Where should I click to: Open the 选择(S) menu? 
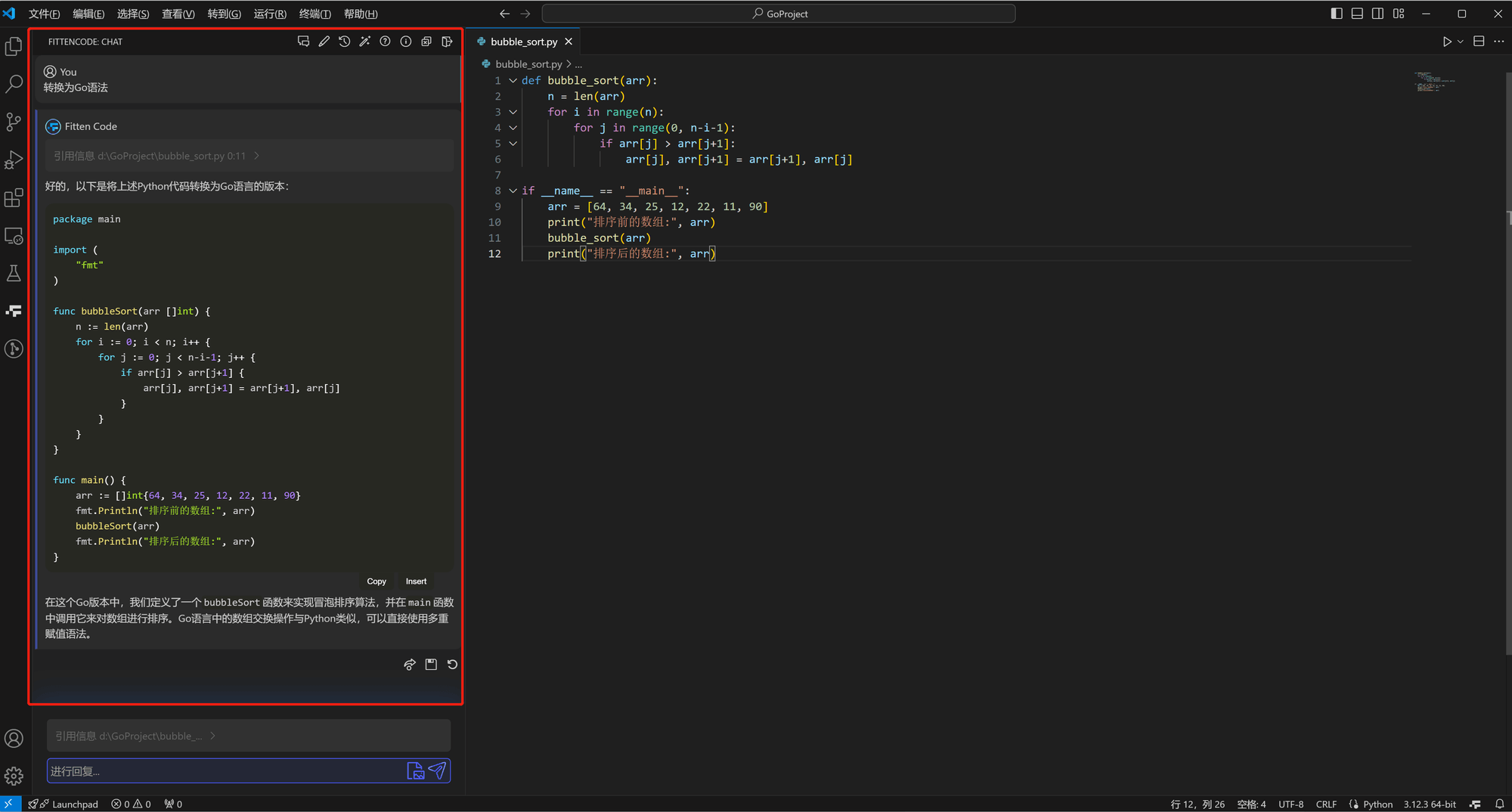coord(133,14)
